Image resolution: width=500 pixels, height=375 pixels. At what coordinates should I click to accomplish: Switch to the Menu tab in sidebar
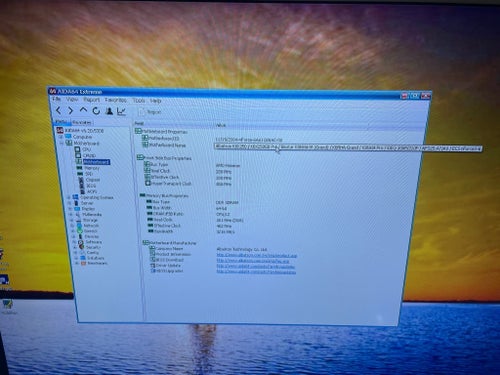click(62, 122)
